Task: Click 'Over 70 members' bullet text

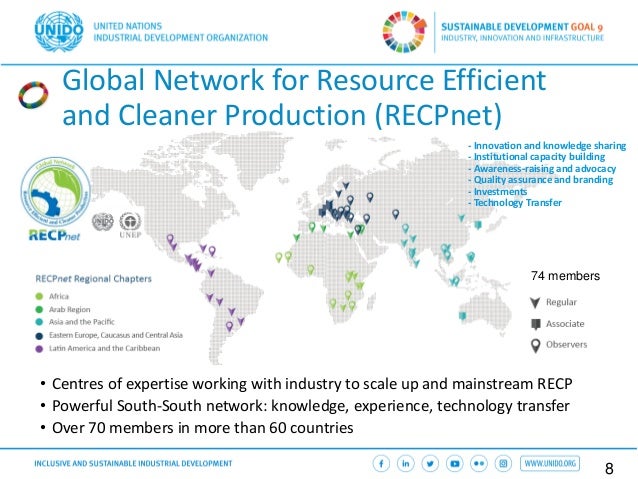Action: pos(203,428)
